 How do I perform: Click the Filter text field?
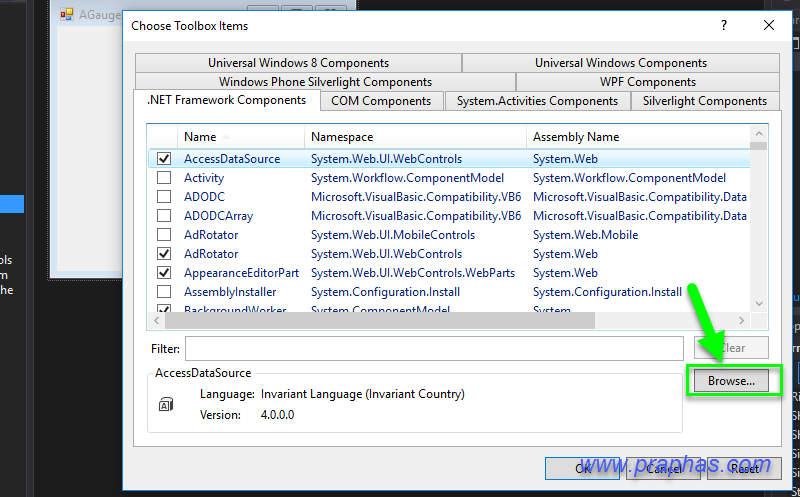point(434,349)
